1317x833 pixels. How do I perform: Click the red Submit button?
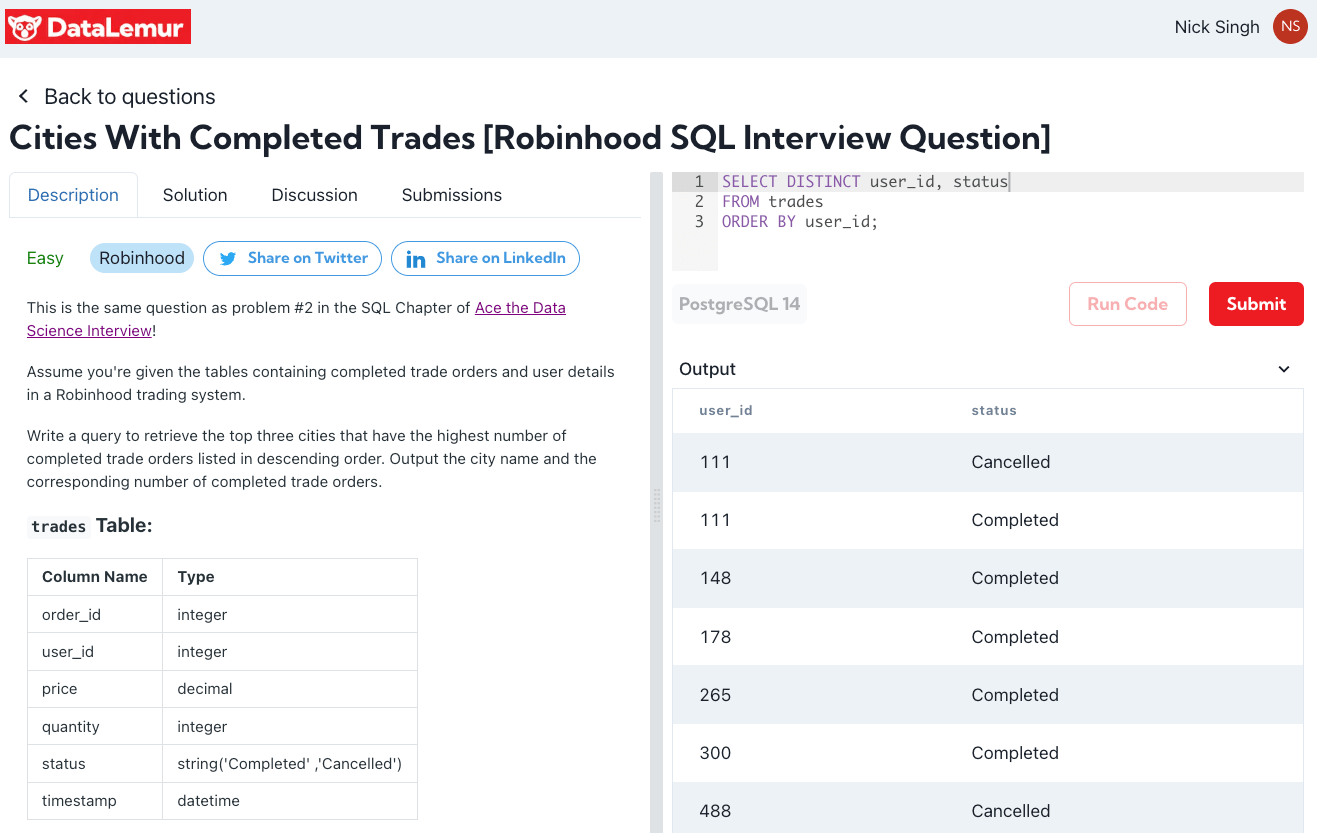coord(1256,304)
